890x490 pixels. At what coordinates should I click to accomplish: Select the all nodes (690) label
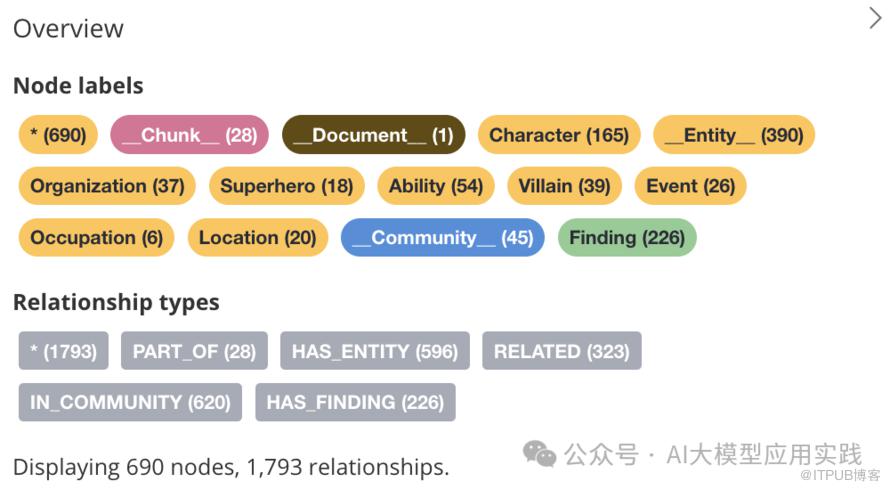coord(58,135)
